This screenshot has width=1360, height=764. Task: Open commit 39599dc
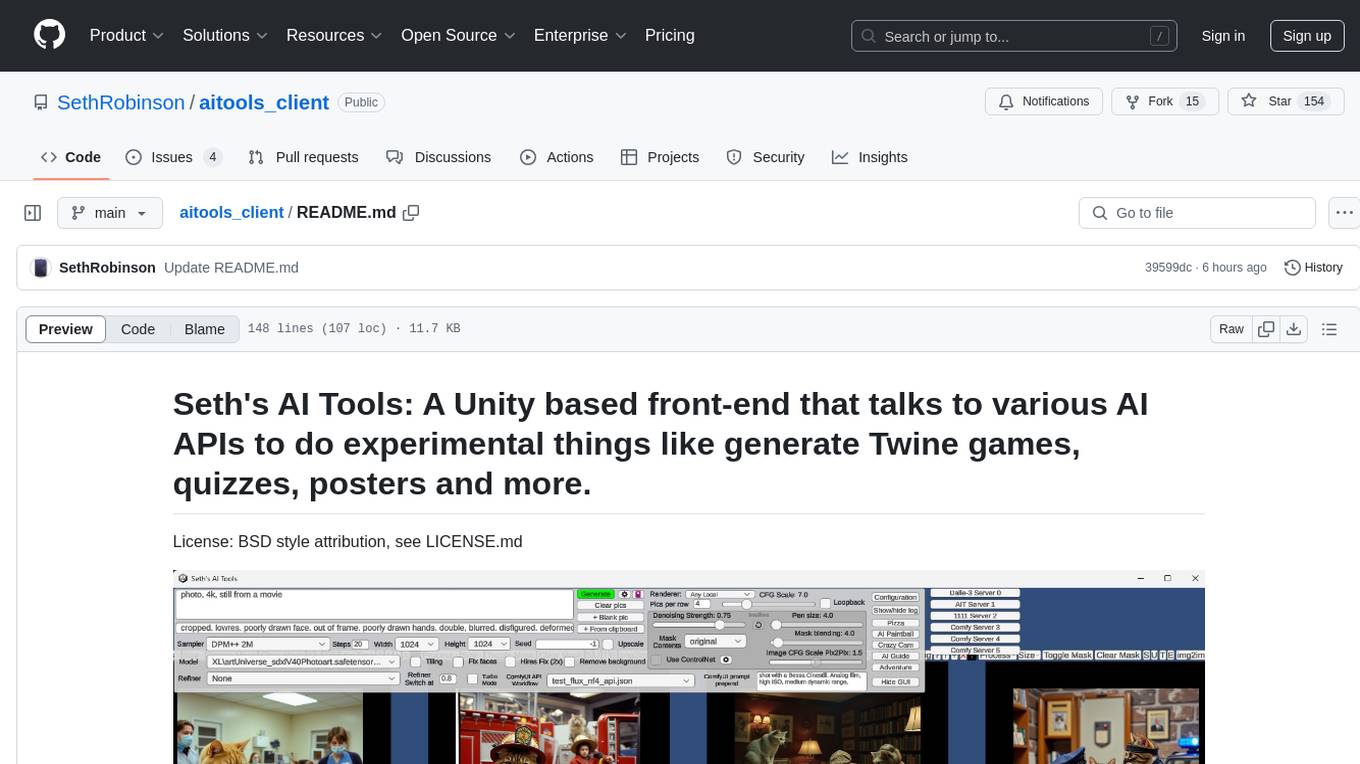(x=1168, y=268)
